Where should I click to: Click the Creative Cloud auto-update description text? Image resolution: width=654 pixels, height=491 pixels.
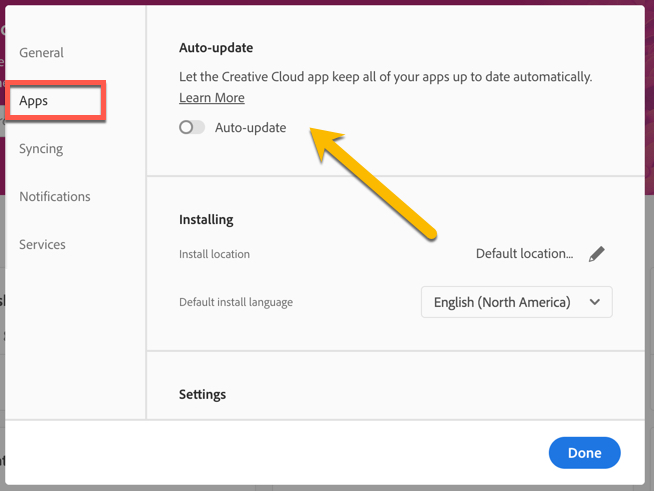(x=385, y=77)
